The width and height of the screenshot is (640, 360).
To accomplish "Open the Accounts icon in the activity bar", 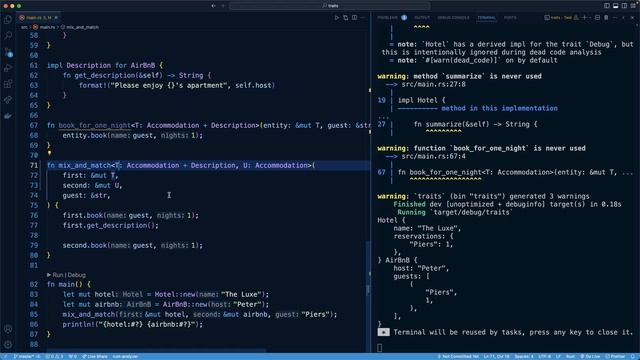I will pyautogui.click(x=8, y=329).
